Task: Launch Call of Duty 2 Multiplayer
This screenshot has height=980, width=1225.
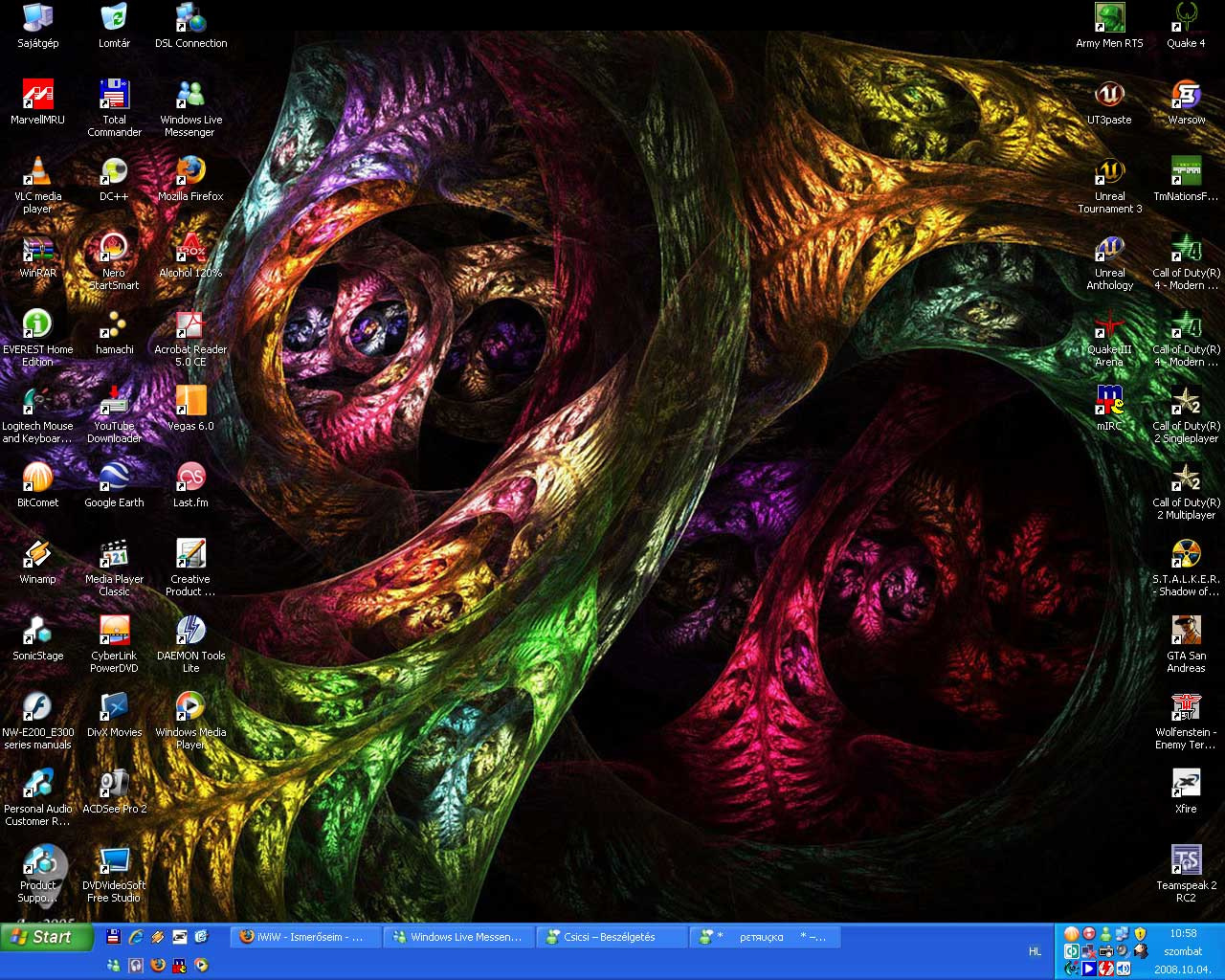Action: tap(1187, 491)
